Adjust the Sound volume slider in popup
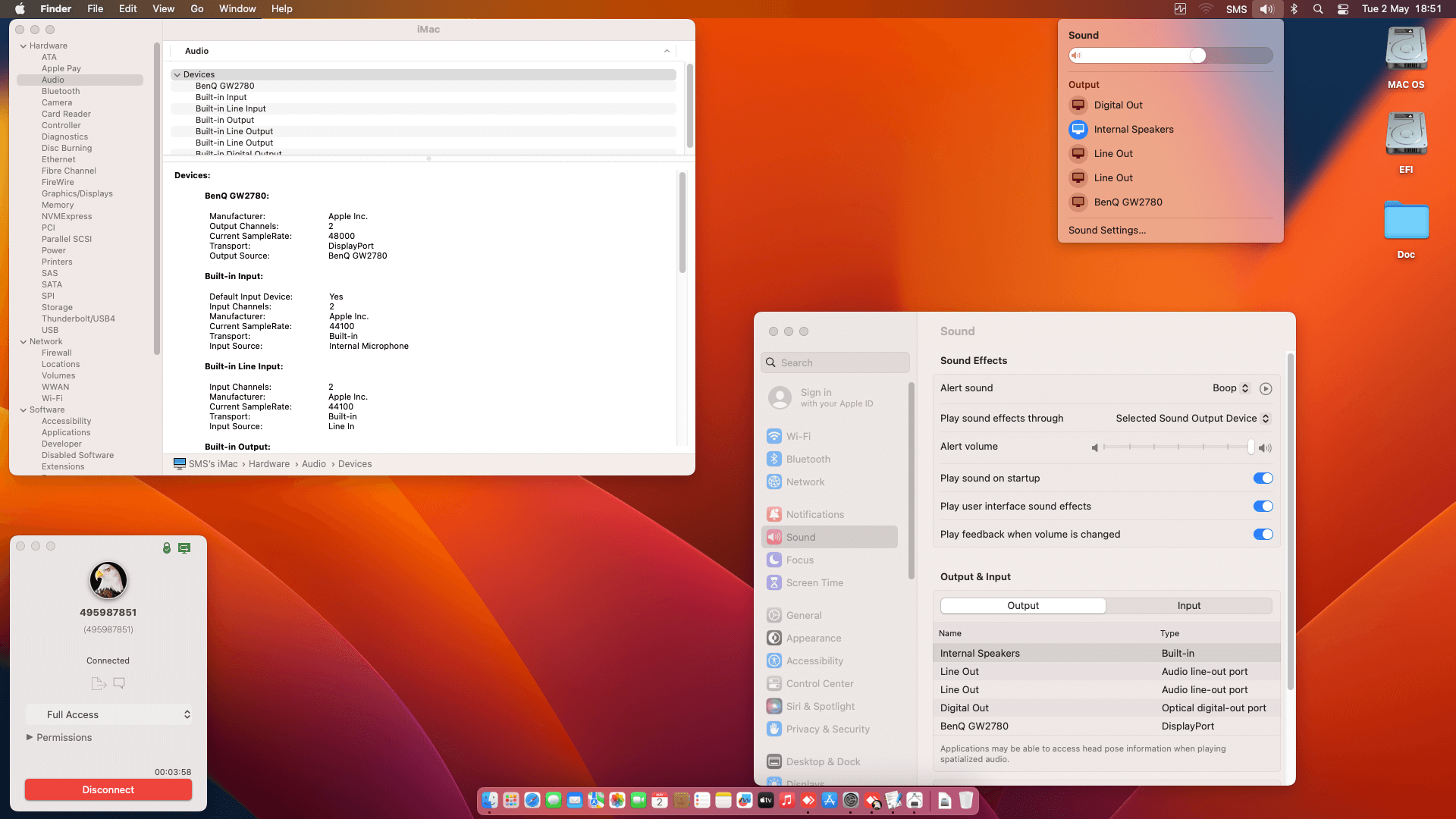 pos(1171,55)
